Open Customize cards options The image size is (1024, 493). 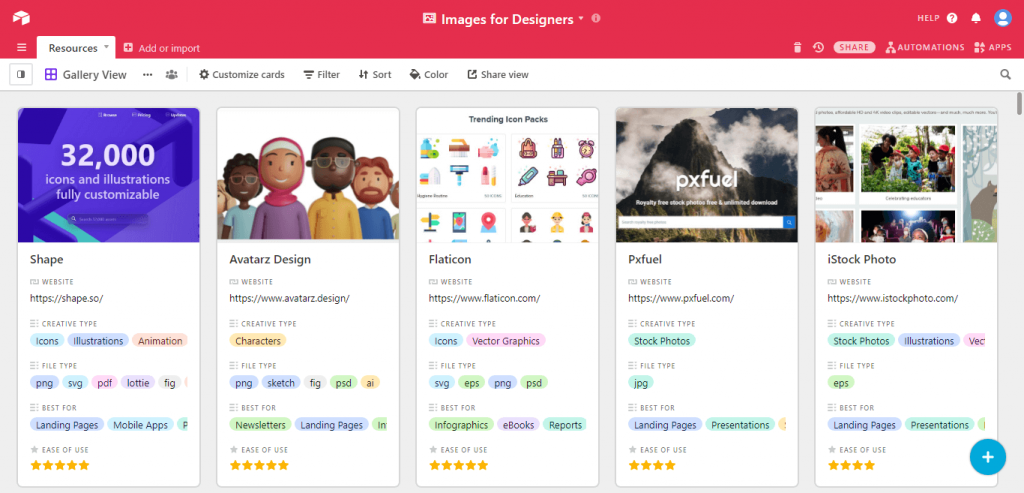pyautogui.click(x=242, y=74)
